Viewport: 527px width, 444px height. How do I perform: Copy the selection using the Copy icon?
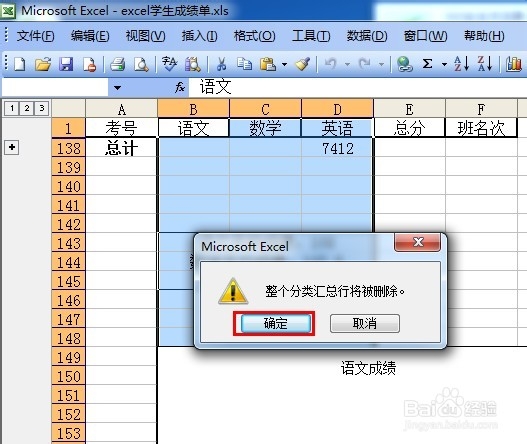[244, 64]
